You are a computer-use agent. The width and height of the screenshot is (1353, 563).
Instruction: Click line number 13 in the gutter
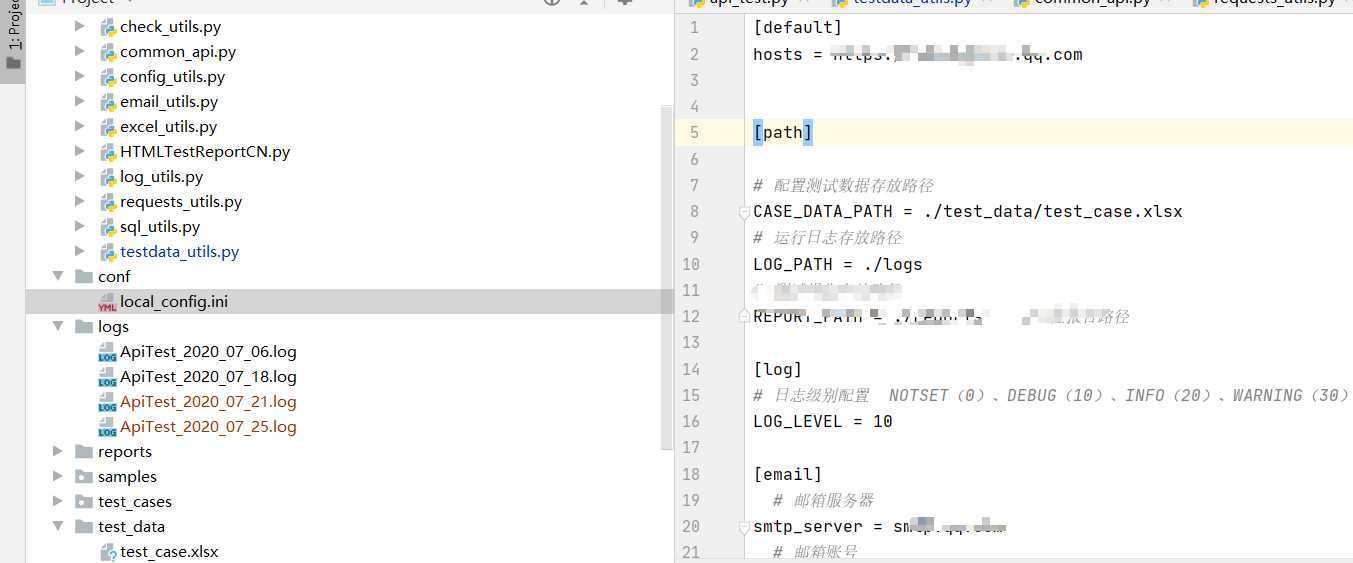(691, 342)
